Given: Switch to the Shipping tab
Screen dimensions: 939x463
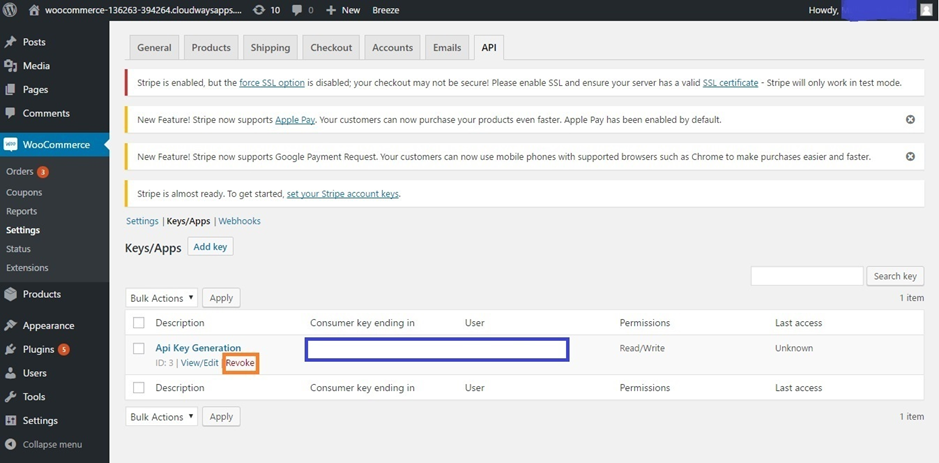Looking at the screenshot, I should click(270, 47).
